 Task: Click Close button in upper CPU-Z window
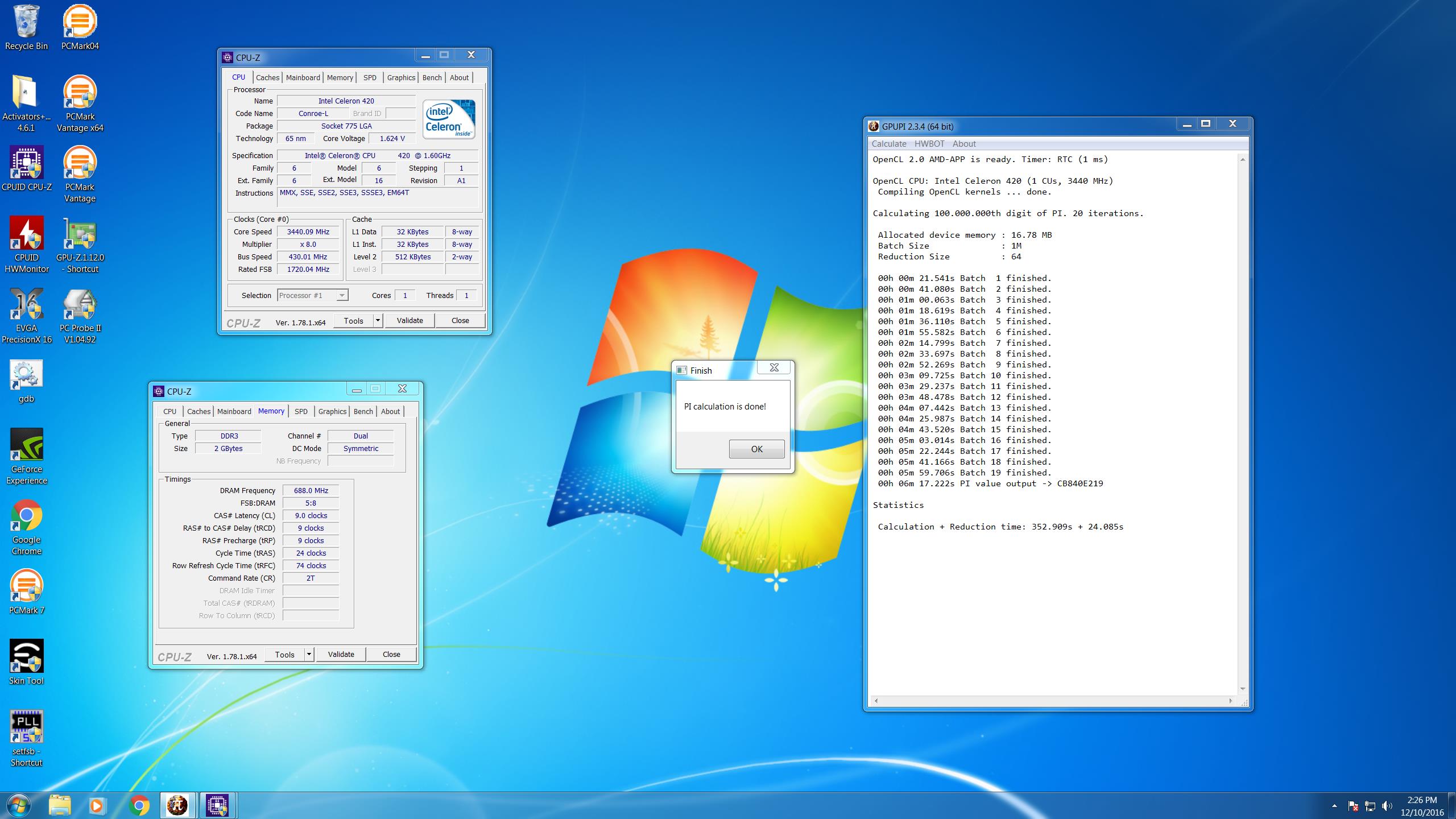tap(460, 321)
